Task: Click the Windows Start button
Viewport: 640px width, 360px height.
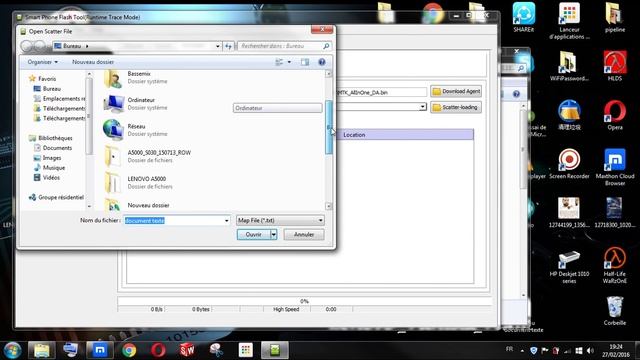Action: tap(12, 350)
